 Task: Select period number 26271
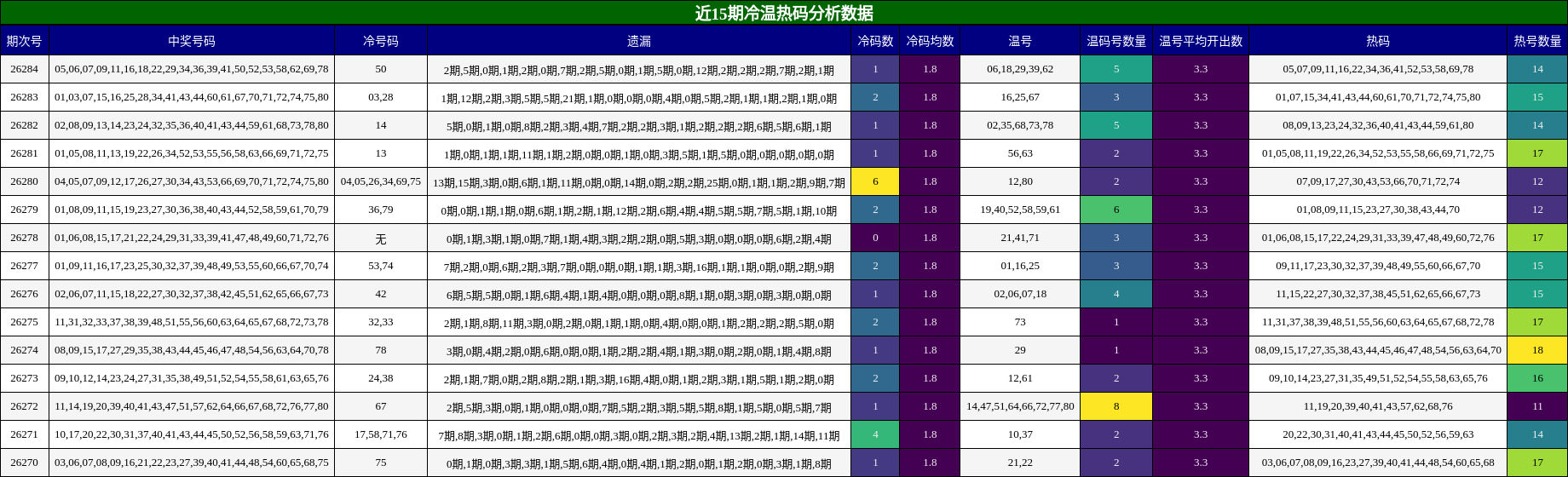click(x=24, y=434)
